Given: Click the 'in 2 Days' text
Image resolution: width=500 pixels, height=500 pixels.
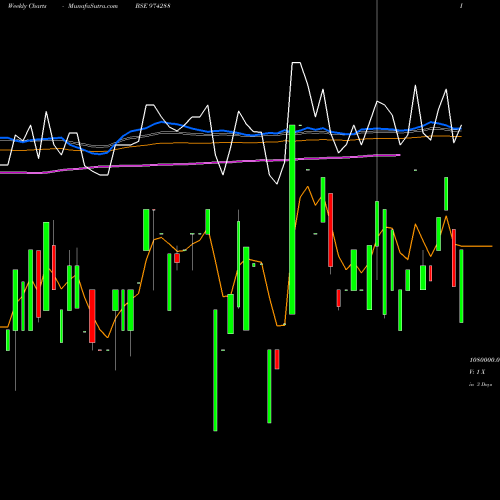Looking at the screenshot, I should pos(480,384).
